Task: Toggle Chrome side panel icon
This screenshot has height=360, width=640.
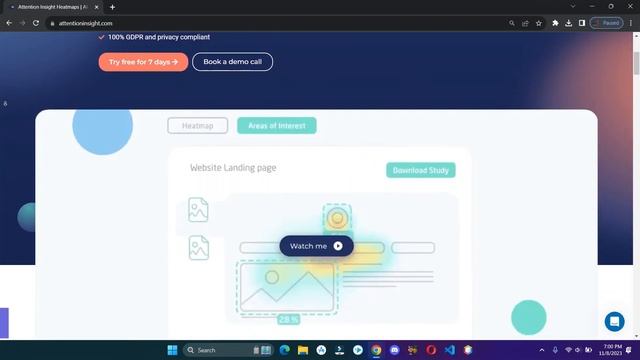Action: [x=582, y=23]
